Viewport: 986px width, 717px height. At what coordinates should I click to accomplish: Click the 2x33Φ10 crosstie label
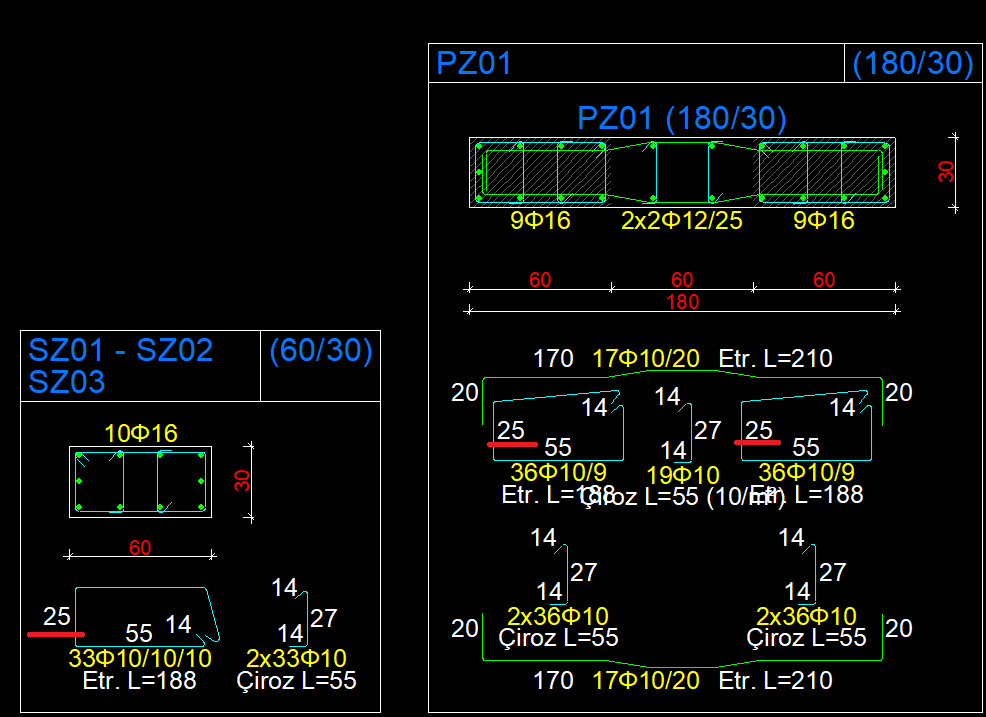pyautogui.click(x=296, y=659)
